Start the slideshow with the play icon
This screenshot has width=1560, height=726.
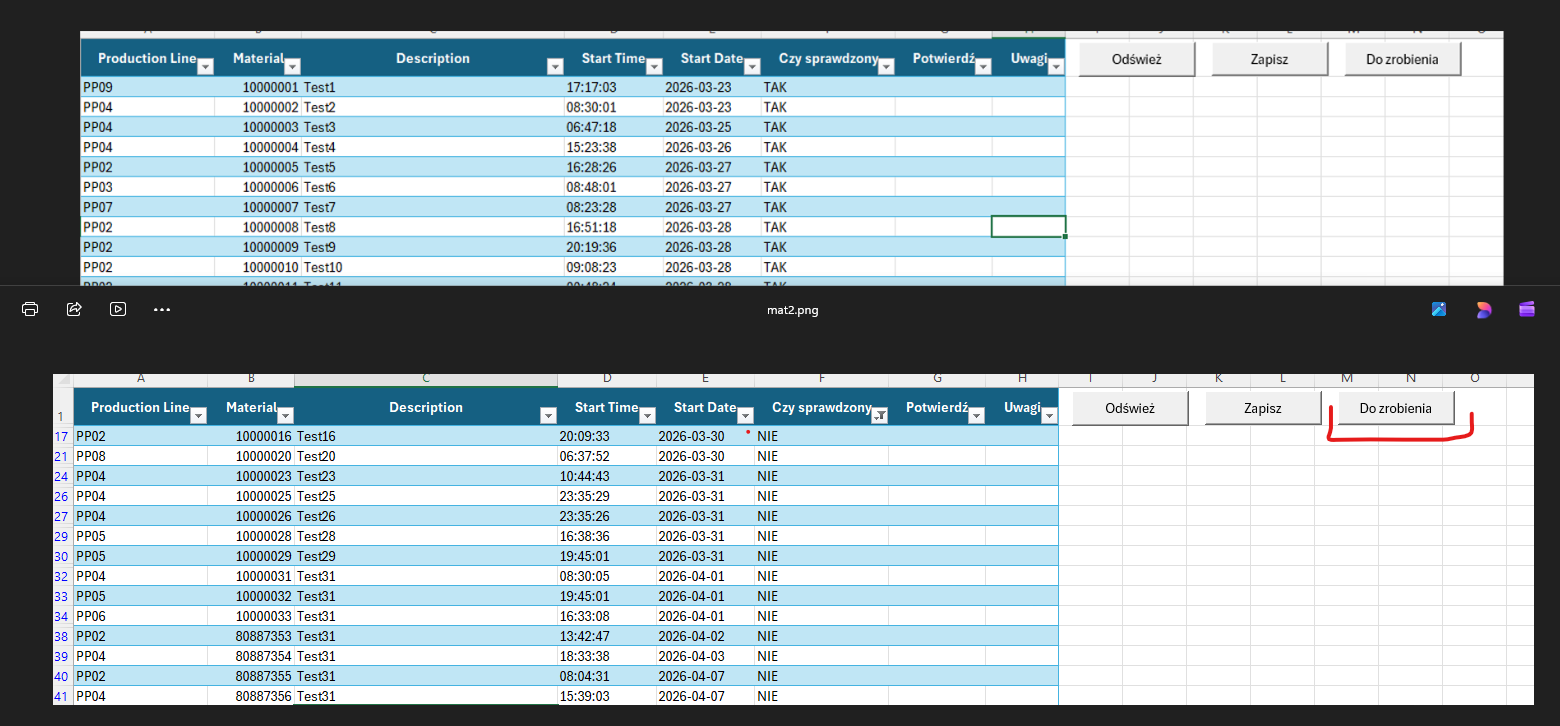coord(118,309)
